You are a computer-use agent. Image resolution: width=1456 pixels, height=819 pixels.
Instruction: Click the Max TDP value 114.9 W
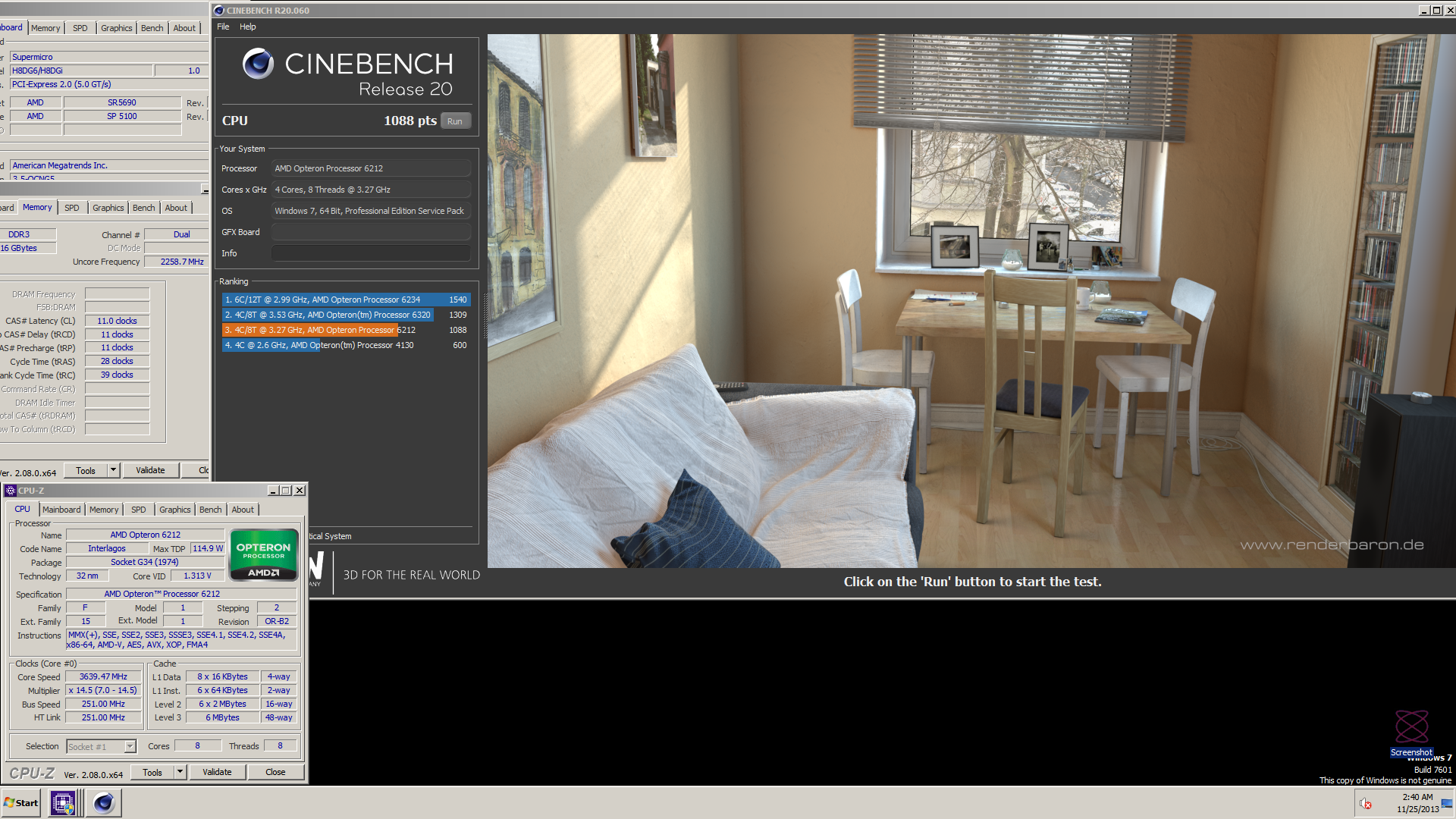207,548
